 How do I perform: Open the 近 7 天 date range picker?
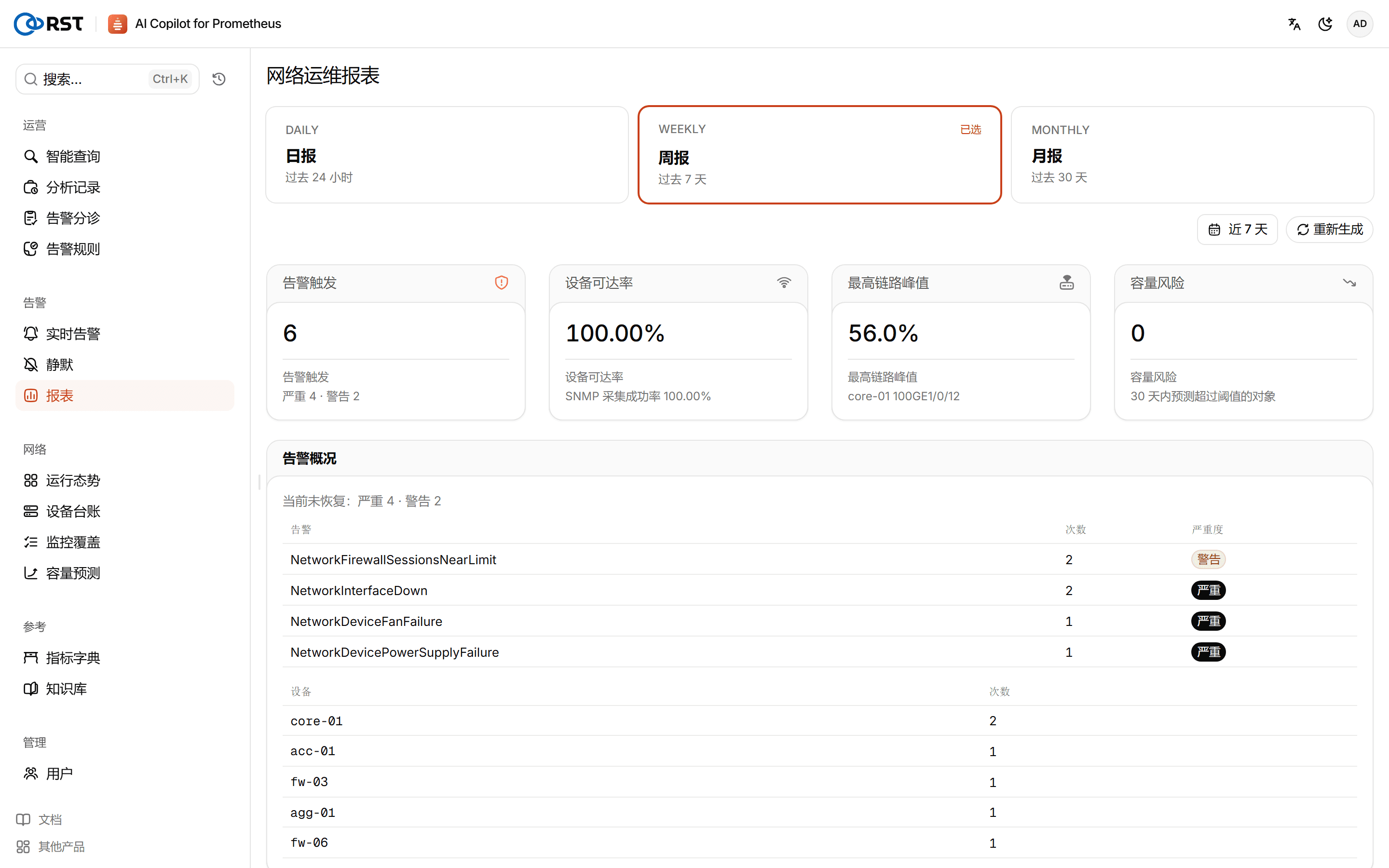(1238, 230)
